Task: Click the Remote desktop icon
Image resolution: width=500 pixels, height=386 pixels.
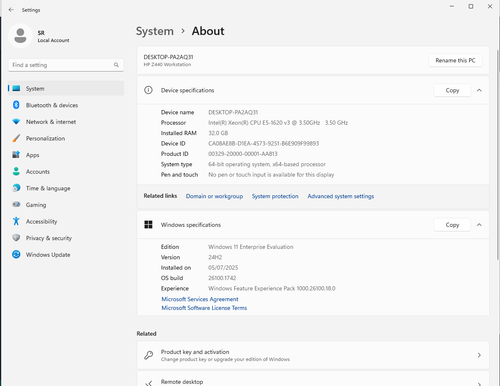Action: click(149, 383)
